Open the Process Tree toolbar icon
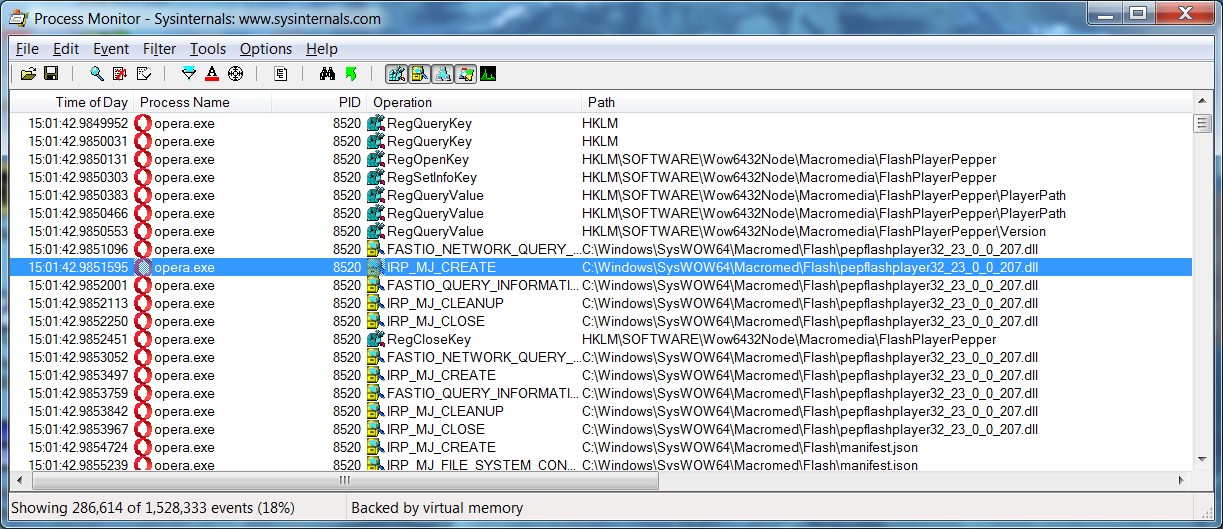Image resolution: width=1223 pixels, height=529 pixels. click(281, 74)
